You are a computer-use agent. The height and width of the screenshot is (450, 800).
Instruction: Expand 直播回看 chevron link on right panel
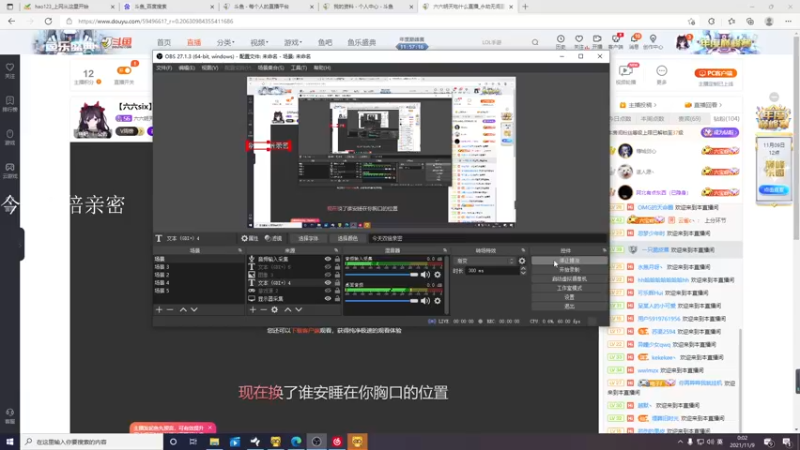pyautogui.click(x=703, y=105)
